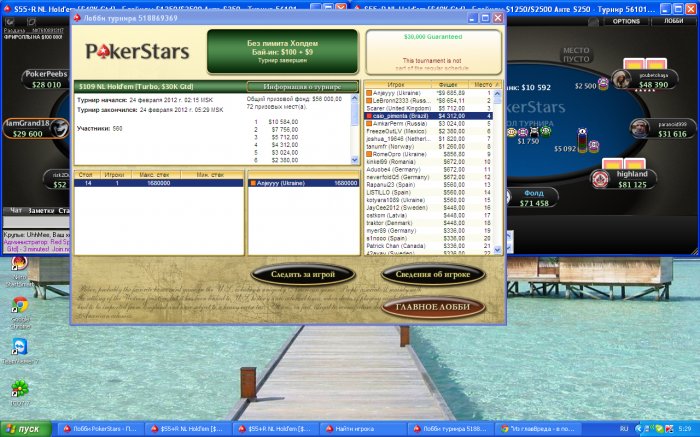This screenshot has height=437, width=700.
Task: Click the scroll-up arrow of the prize payouts panel
Action: click(x=354, y=98)
